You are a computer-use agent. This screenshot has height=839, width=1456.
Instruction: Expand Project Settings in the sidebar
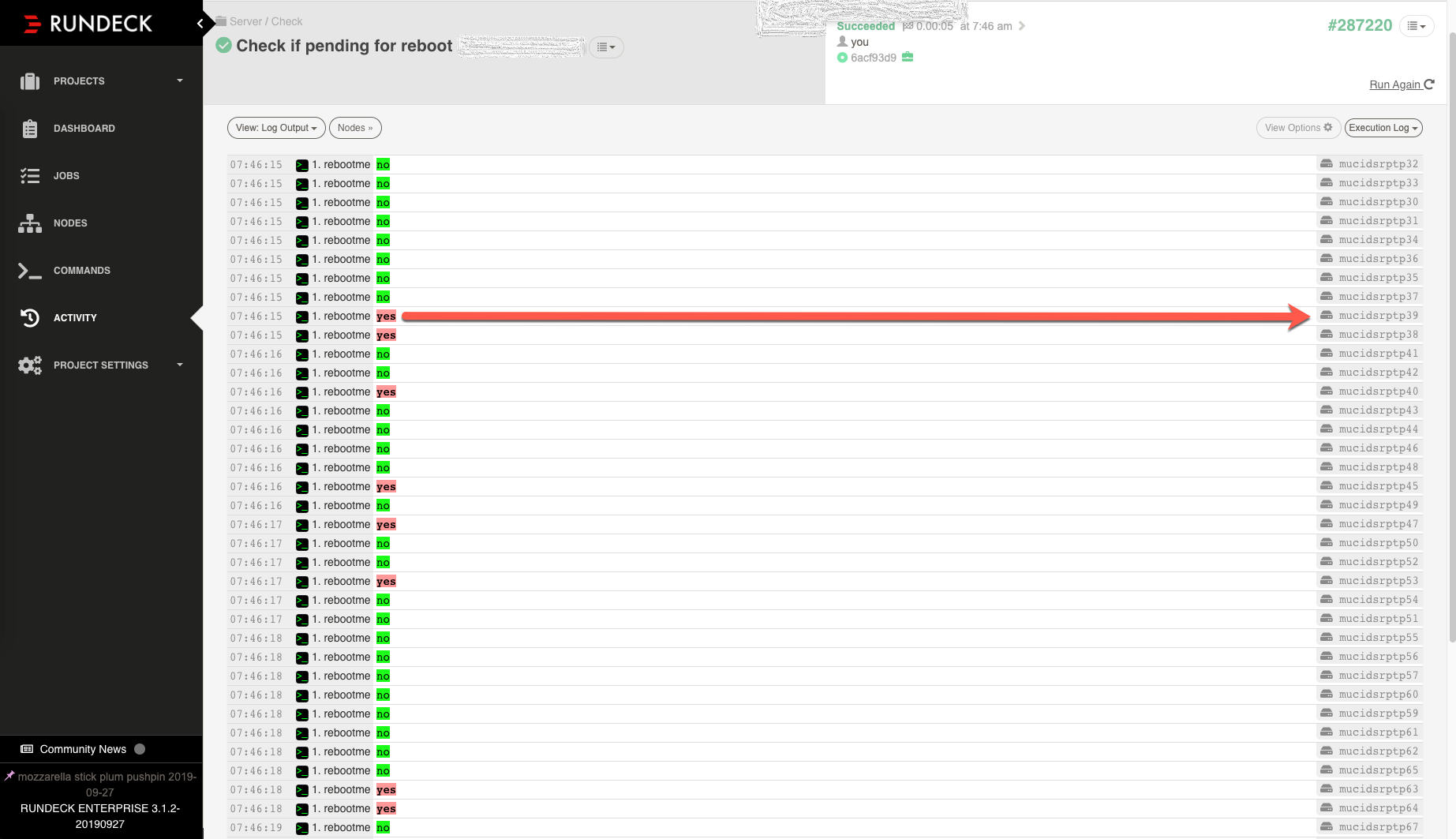click(100, 365)
